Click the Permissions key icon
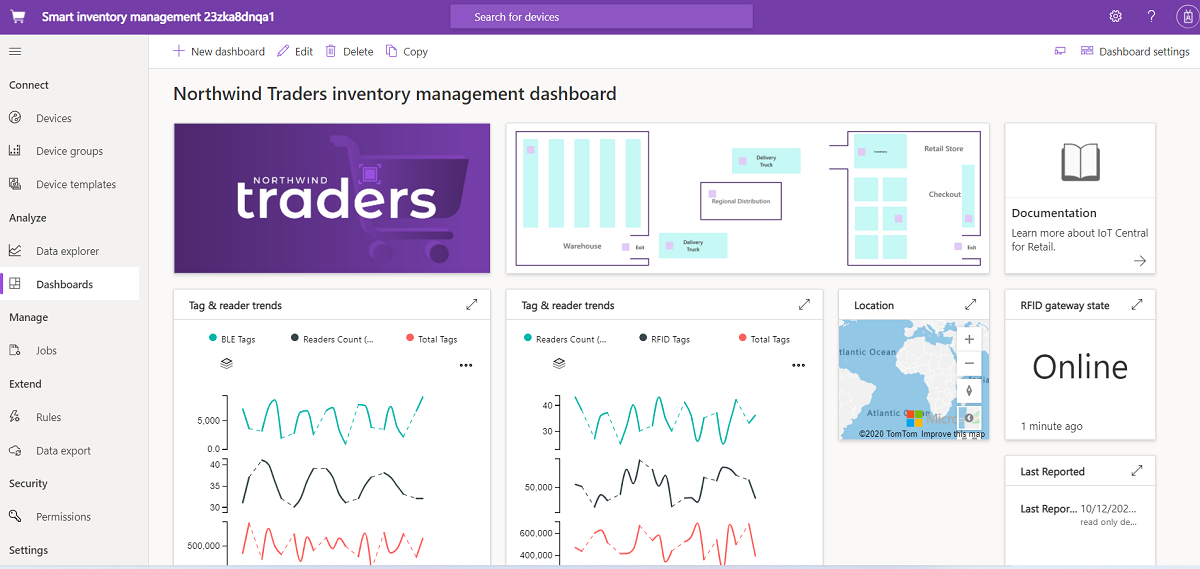Image resolution: width=1200 pixels, height=569 pixels. click(x=15, y=517)
